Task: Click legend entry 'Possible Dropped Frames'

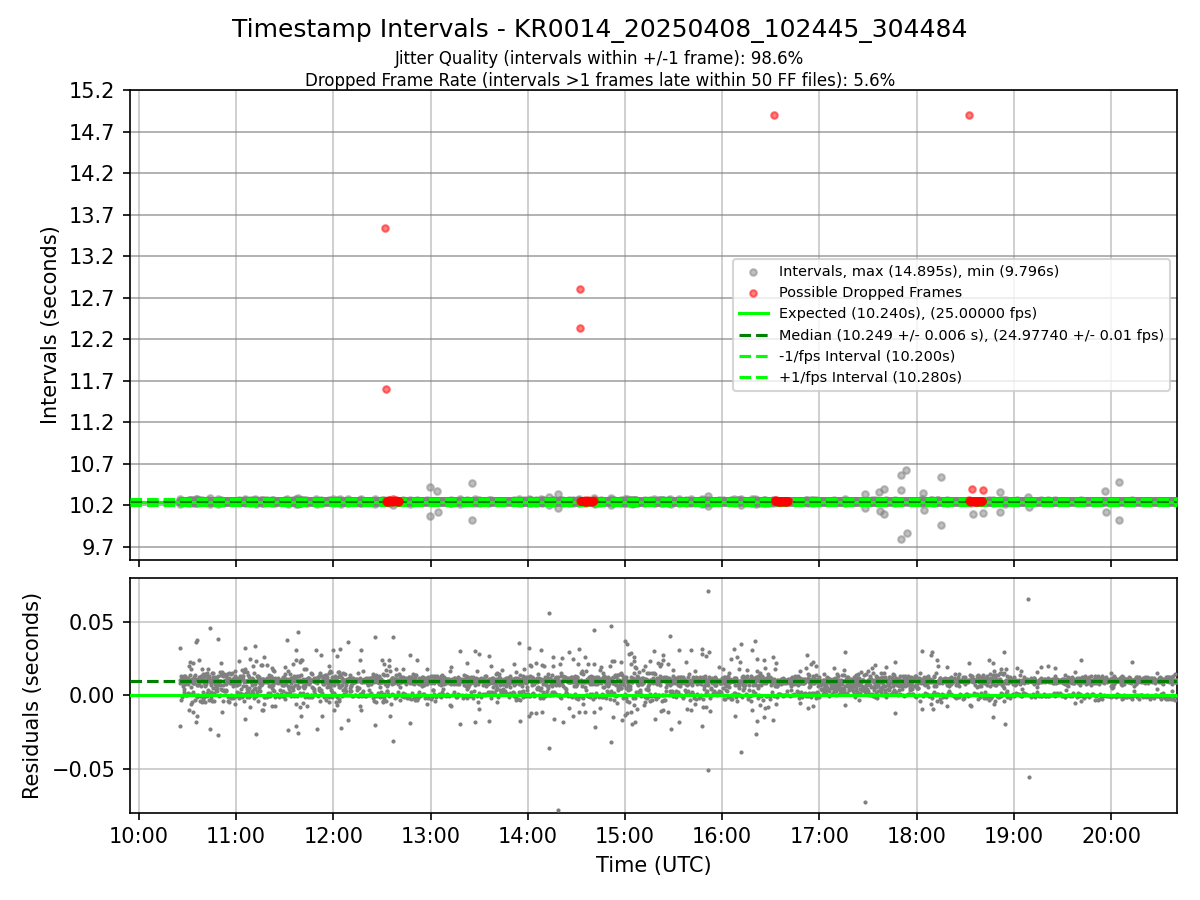Action: pyautogui.click(x=870, y=292)
